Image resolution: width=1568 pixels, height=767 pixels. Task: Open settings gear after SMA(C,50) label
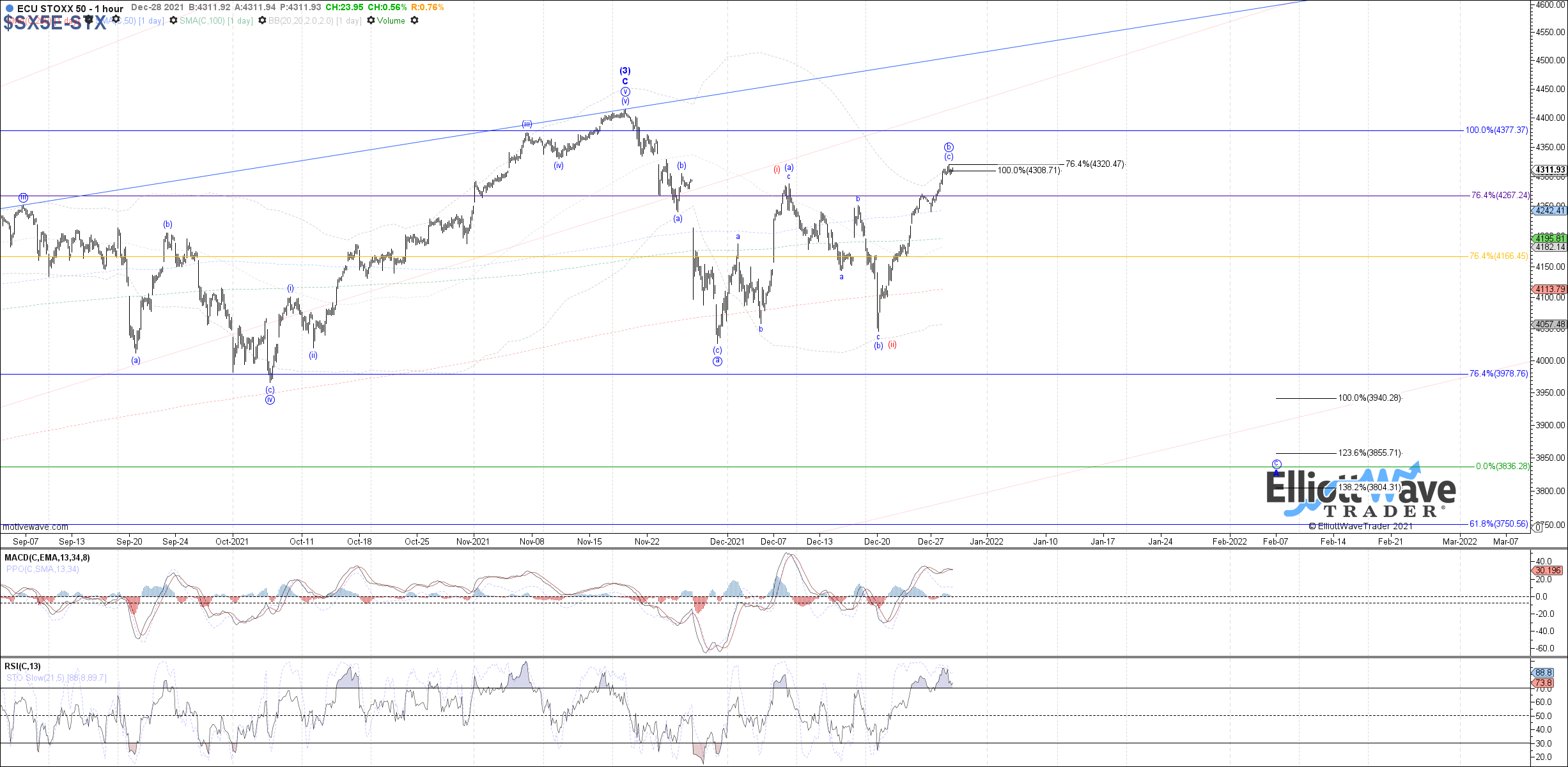tap(173, 20)
